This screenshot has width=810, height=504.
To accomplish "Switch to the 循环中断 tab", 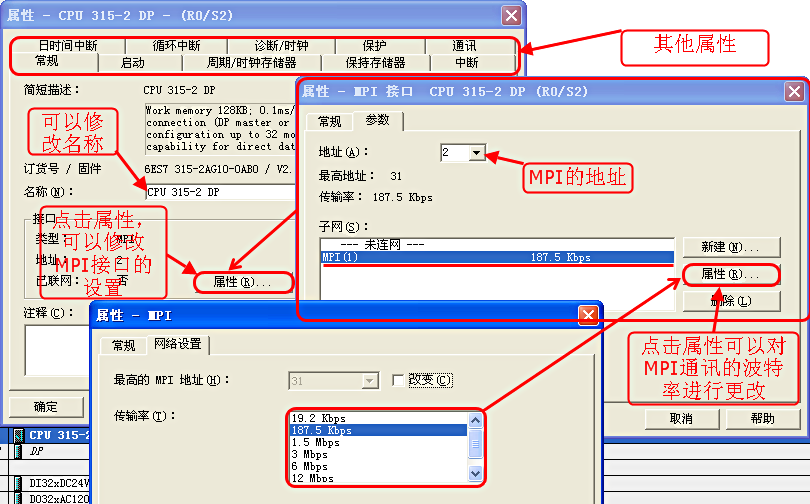I will pos(176,45).
